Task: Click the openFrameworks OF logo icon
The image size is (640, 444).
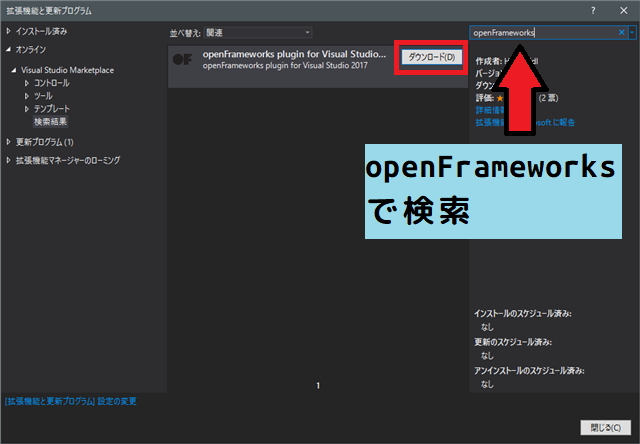Action: coord(182,60)
